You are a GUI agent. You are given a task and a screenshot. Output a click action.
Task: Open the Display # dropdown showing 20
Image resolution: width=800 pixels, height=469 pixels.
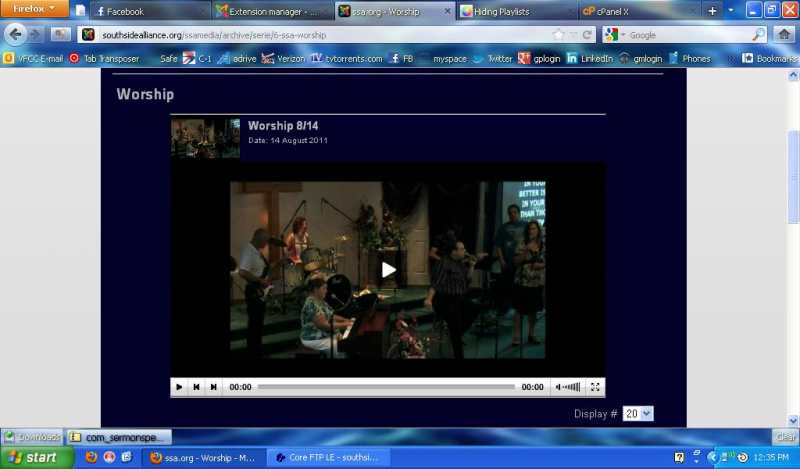638,414
